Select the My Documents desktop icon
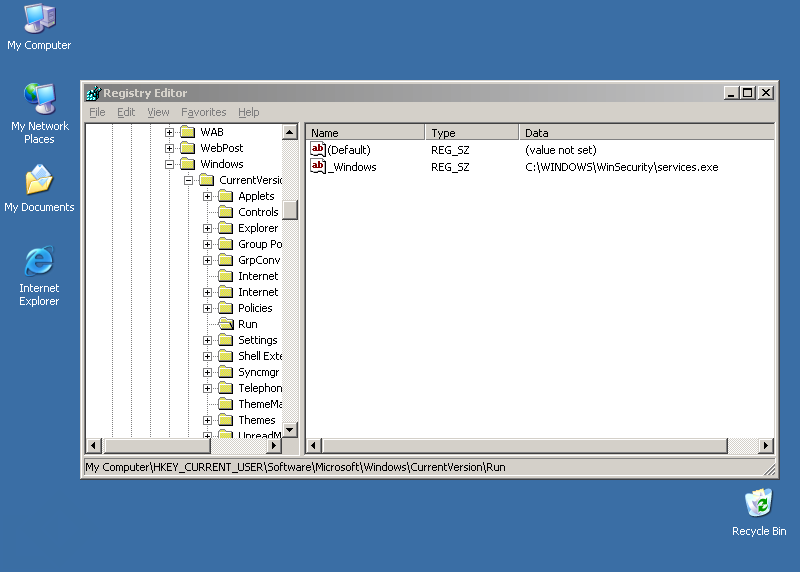The height and width of the screenshot is (572, 800). (x=39, y=188)
